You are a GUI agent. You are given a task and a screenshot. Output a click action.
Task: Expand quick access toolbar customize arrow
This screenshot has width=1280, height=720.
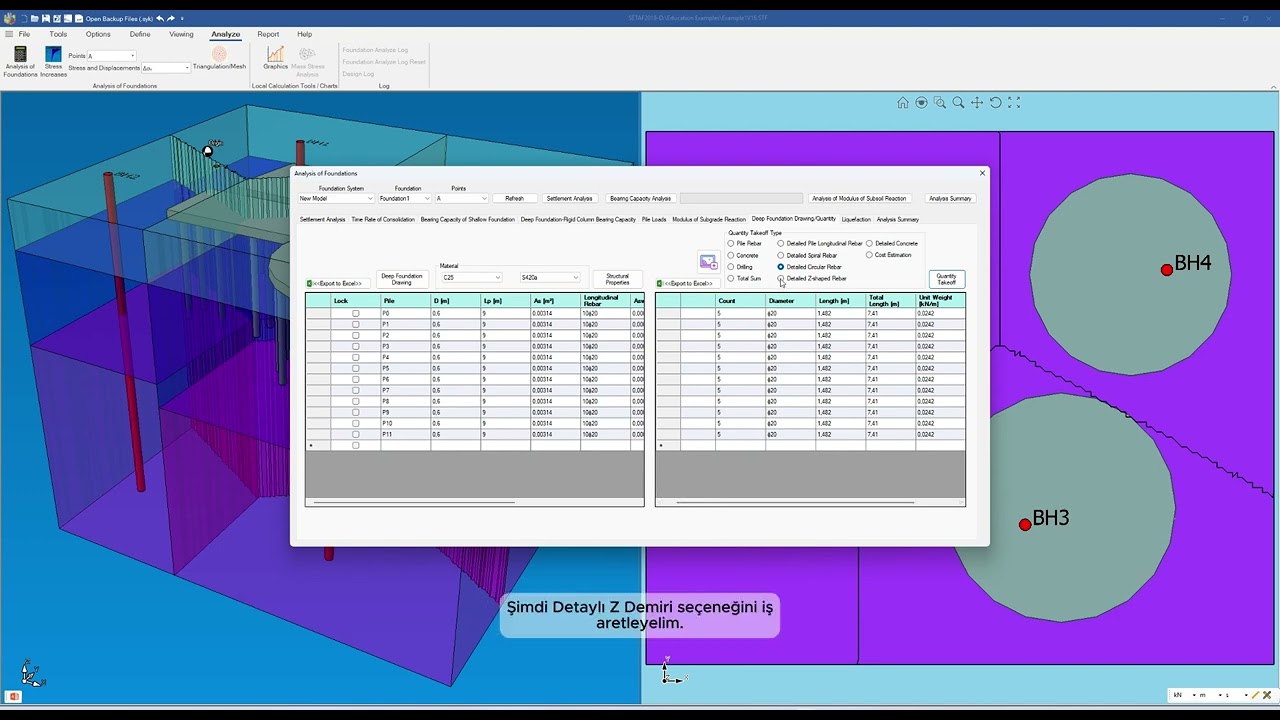[182, 18]
